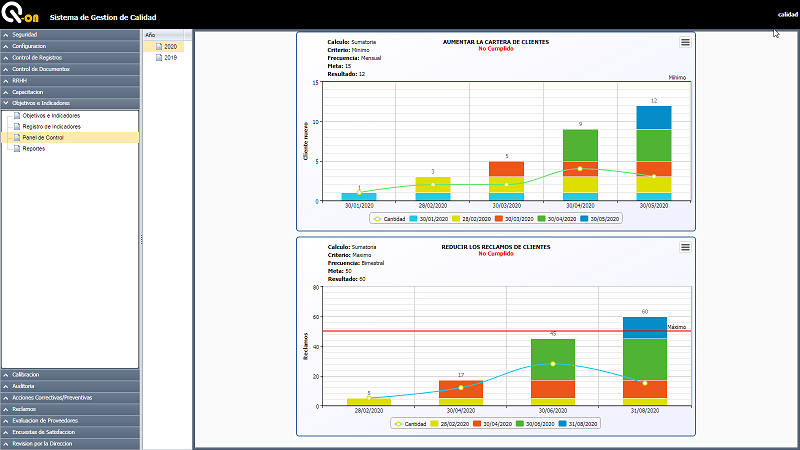Open the Reclamos chart hamburger menu icon
Image resolution: width=800 pixels, height=450 pixels.
[685, 247]
